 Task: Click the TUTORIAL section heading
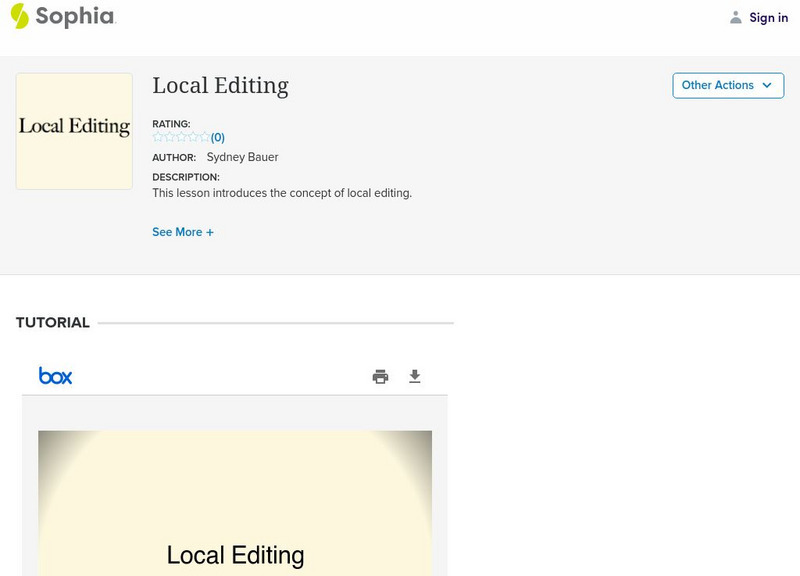[x=53, y=323]
